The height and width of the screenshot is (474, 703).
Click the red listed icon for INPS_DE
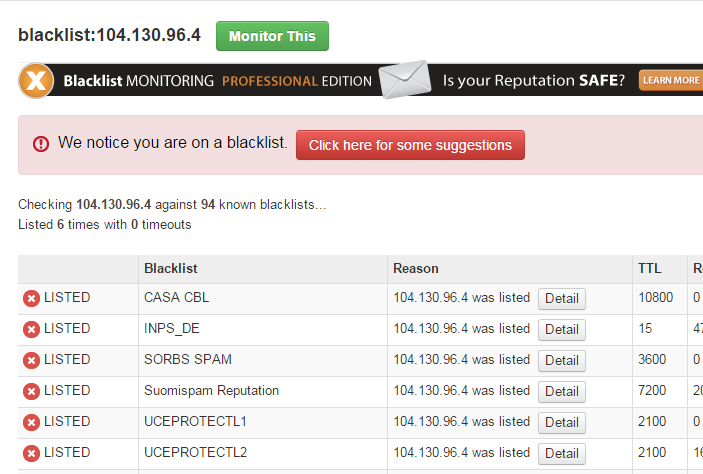(31, 329)
